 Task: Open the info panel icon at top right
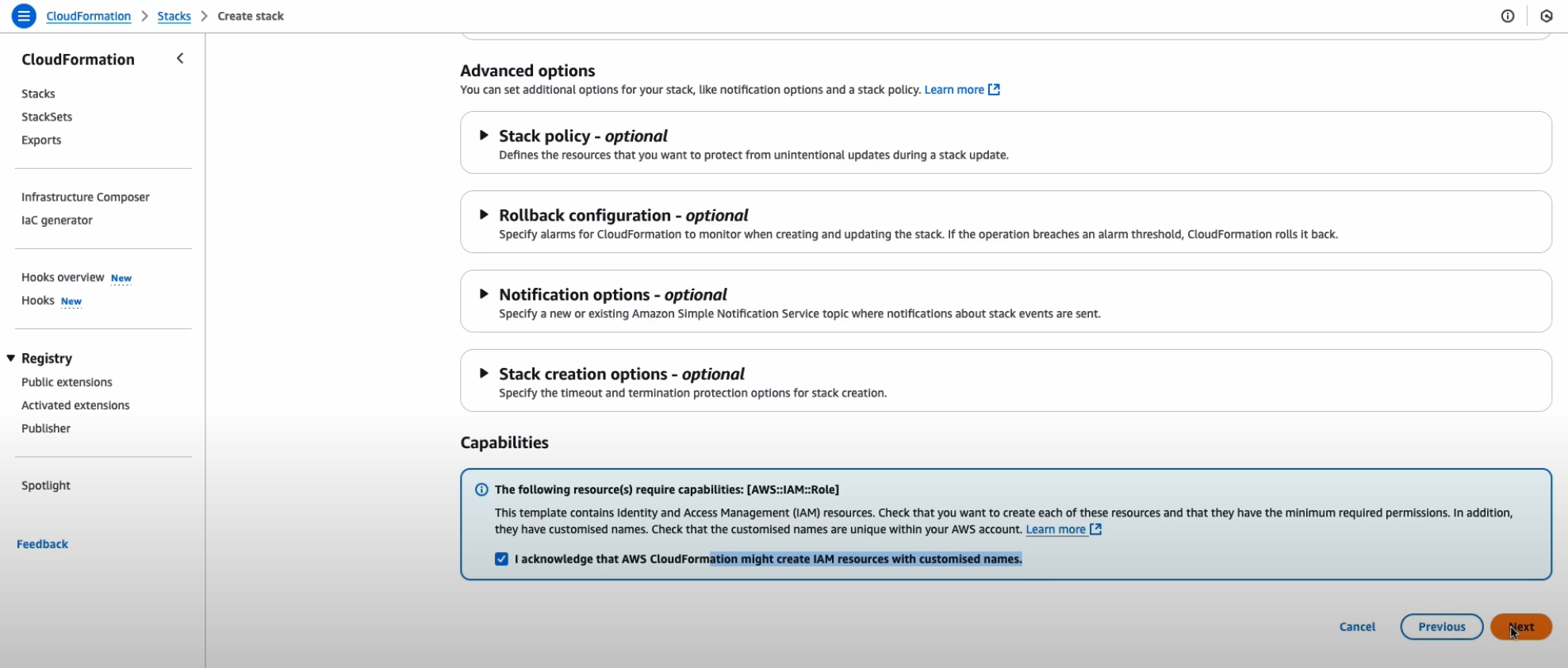1508,16
